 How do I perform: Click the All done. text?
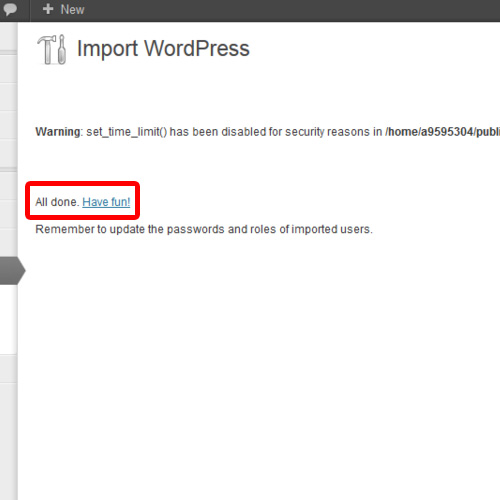click(57, 202)
